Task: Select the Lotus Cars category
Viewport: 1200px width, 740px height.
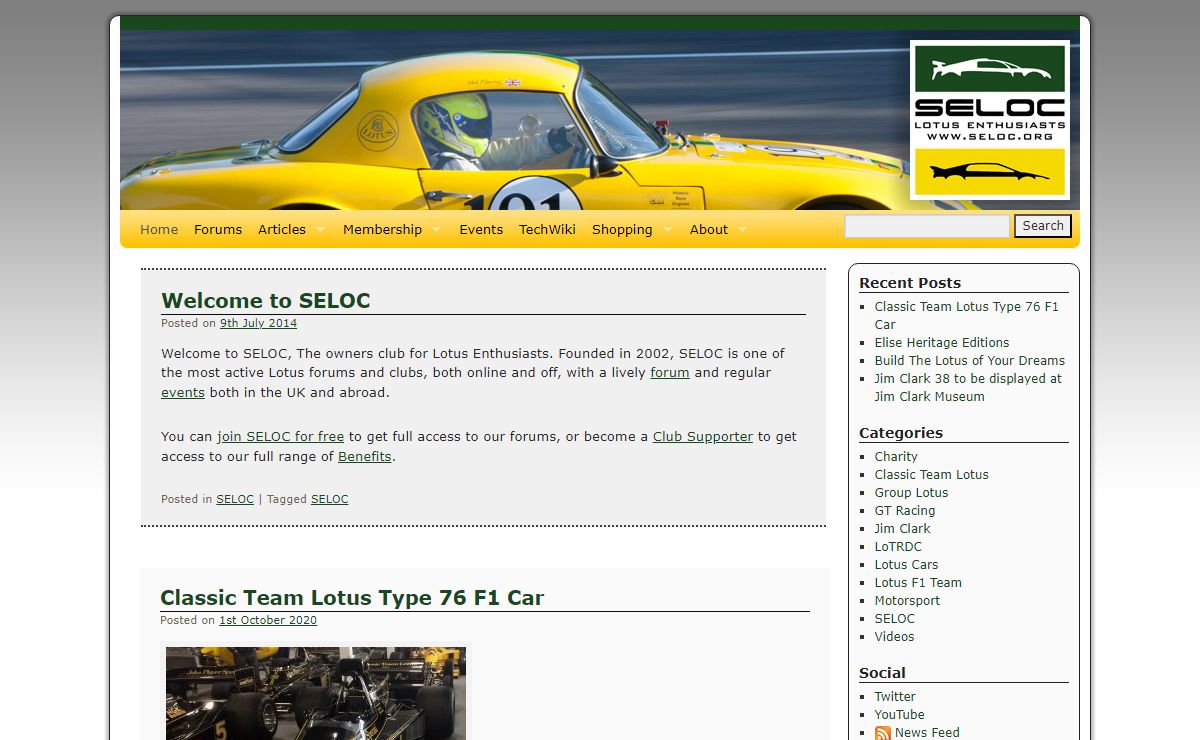Action: (x=906, y=564)
